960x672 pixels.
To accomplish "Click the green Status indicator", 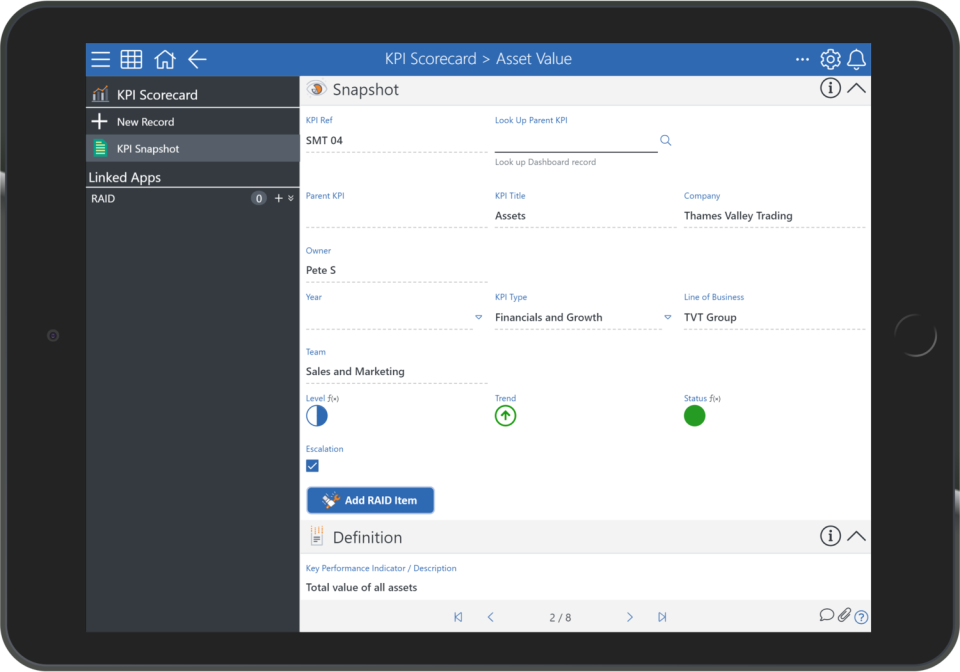I will coord(695,415).
